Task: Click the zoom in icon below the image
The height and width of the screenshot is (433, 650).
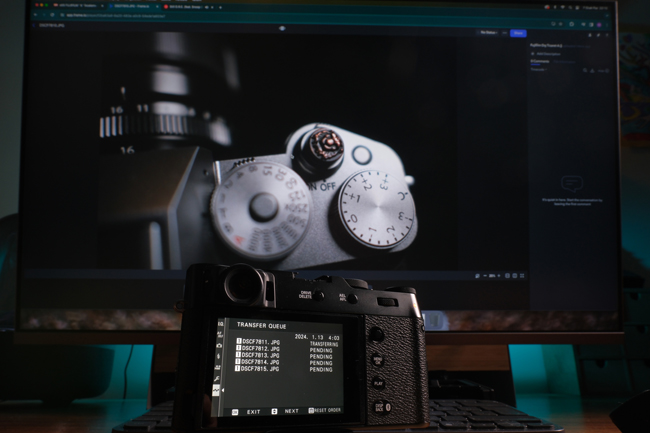Action: pyautogui.click(x=500, y=275)
